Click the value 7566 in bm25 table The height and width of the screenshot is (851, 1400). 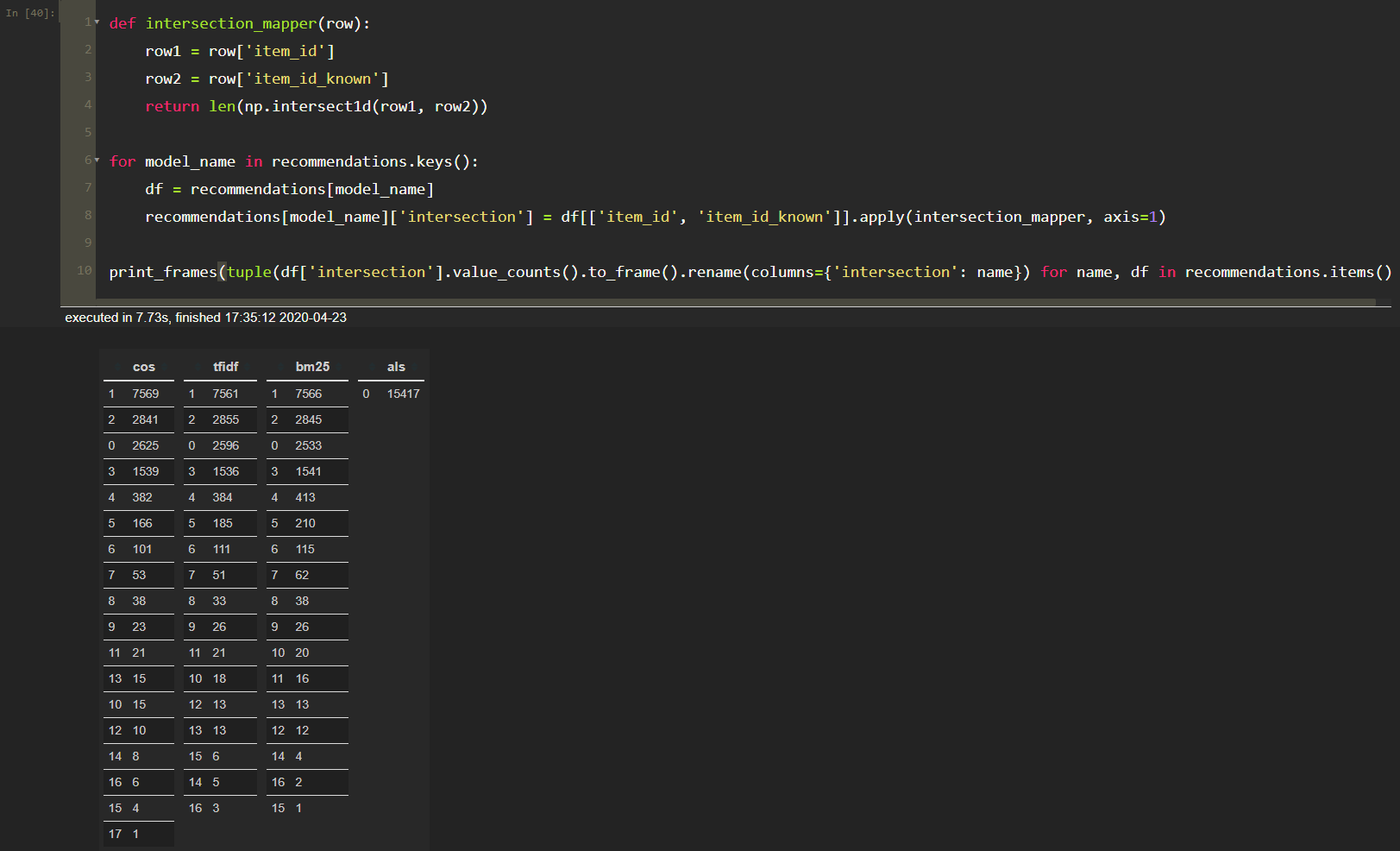pos(309,394)
